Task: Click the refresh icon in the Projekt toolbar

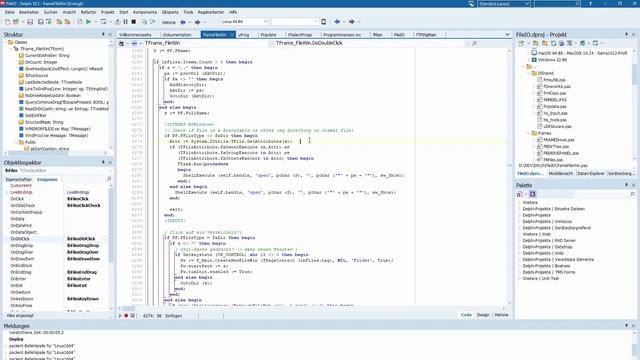Action: tap(553, 43)
